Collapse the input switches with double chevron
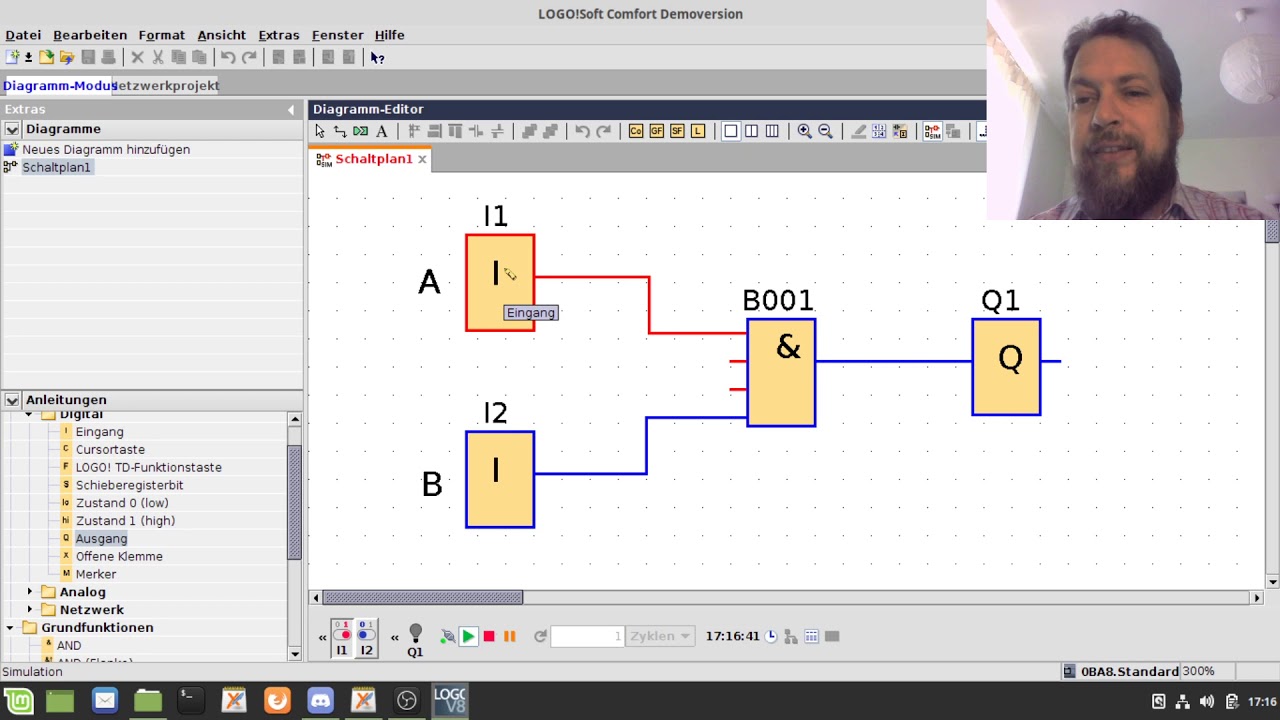 click(323, 637)
